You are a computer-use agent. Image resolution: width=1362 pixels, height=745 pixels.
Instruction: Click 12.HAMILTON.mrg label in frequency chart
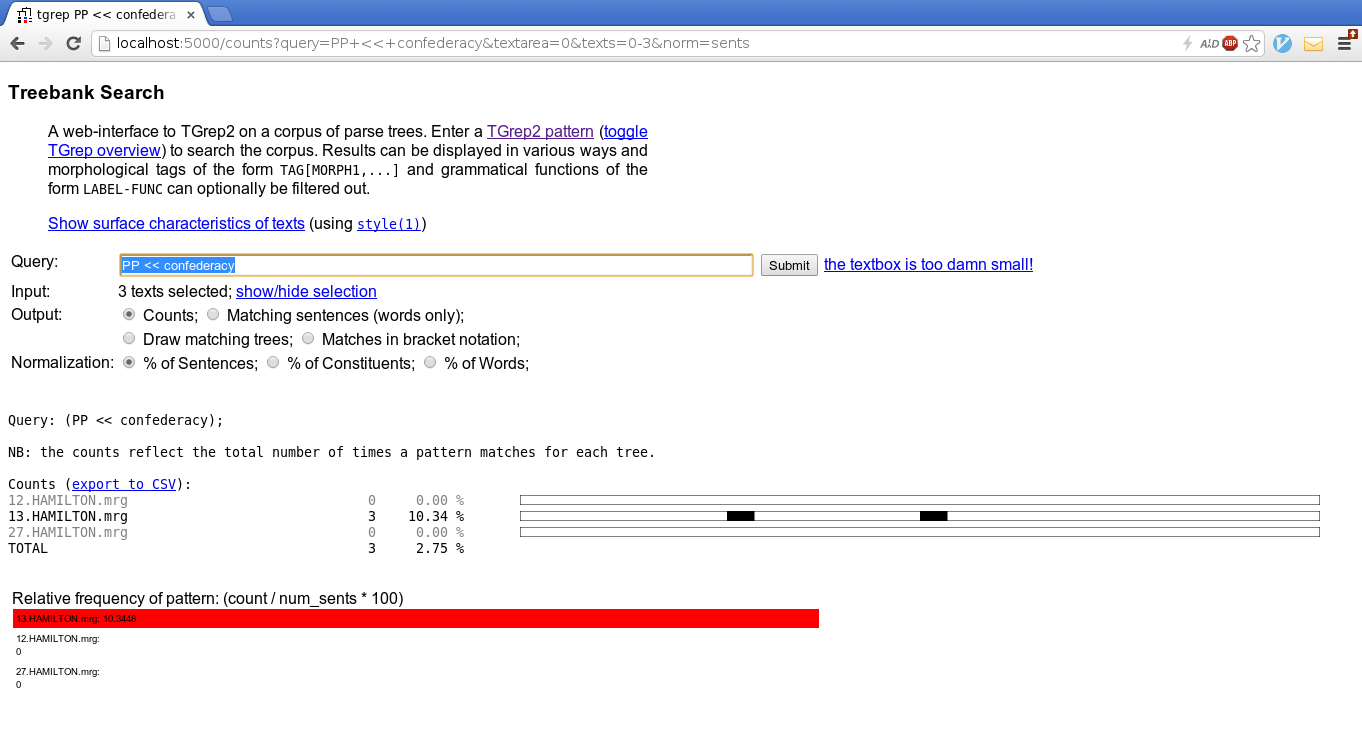pos(58,638)
